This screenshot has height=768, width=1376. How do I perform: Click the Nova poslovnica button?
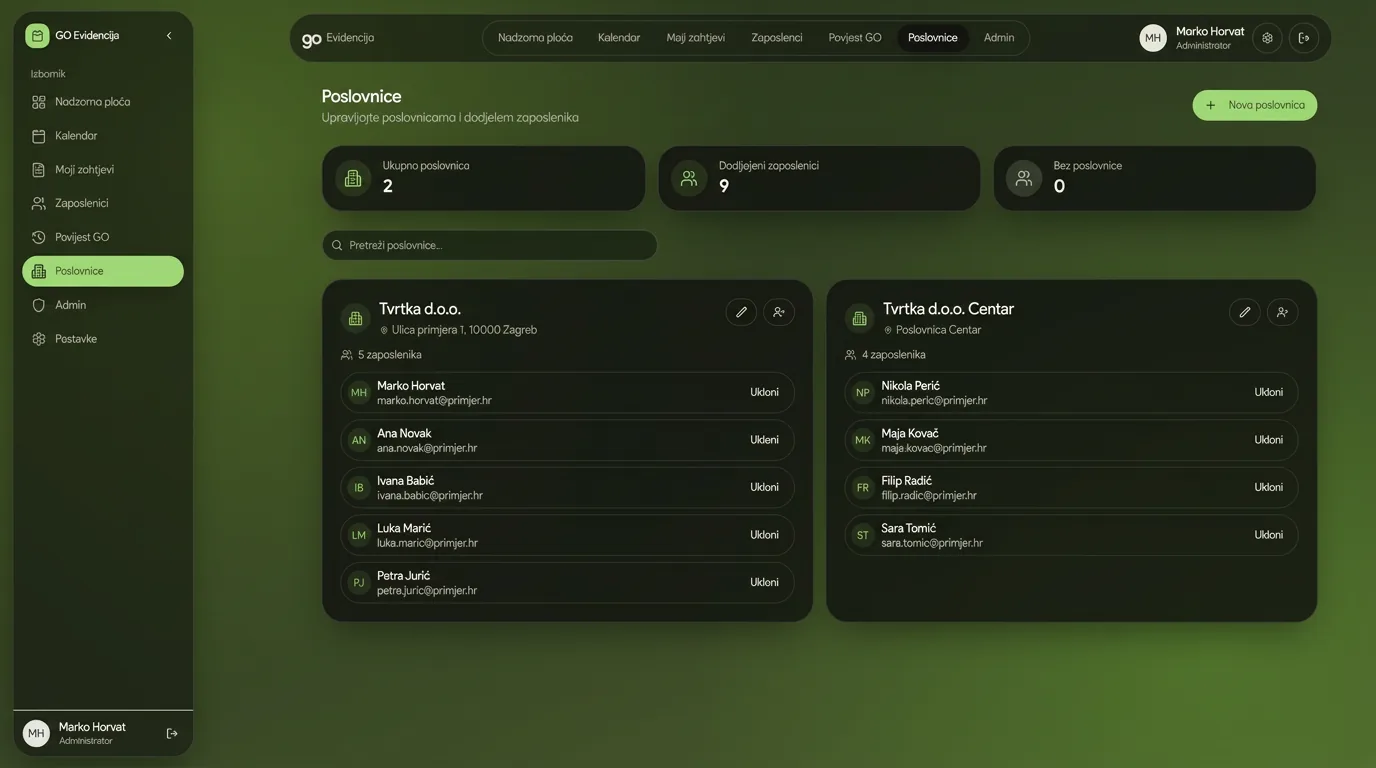click(1255, 105)
